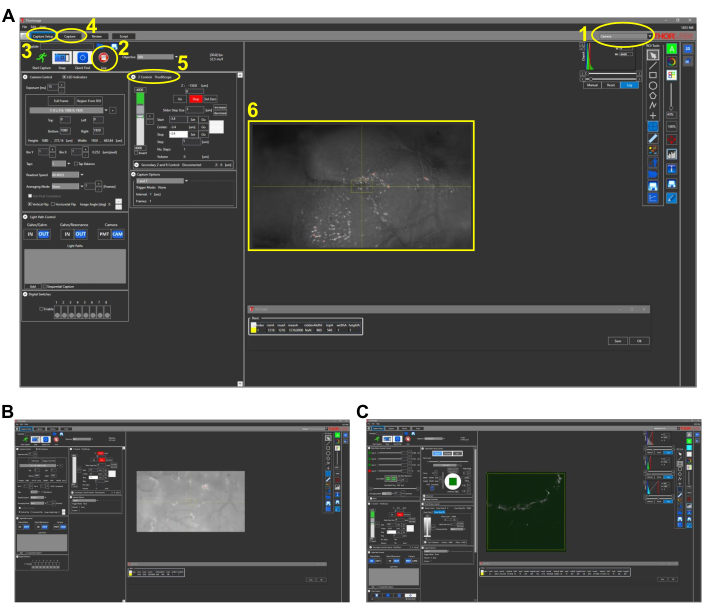Click the Set Zero button
Image resolution: width=704 pixels, height=615 pixels.
click(x=211, y=99)
